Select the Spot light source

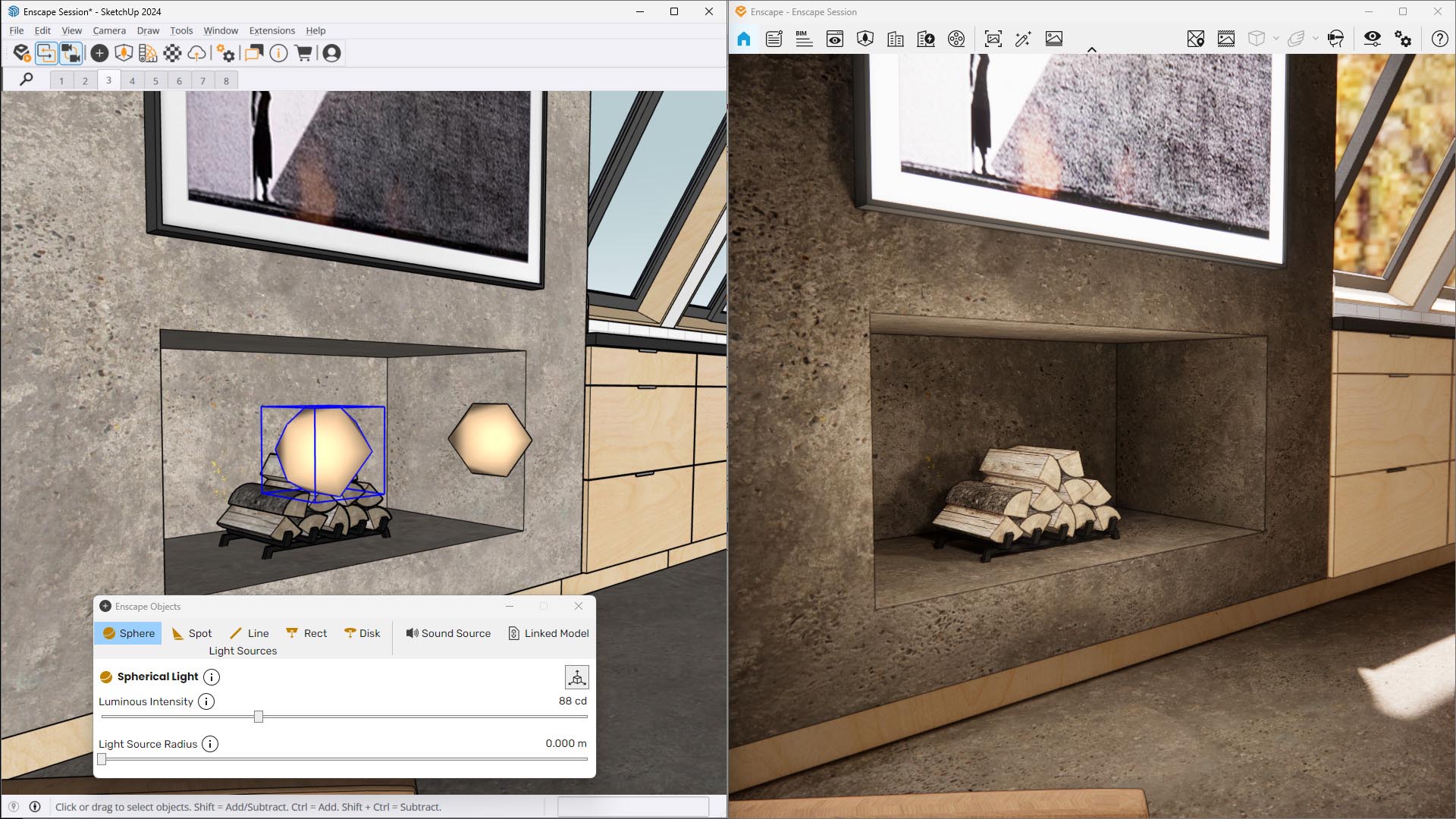point(192,633)
